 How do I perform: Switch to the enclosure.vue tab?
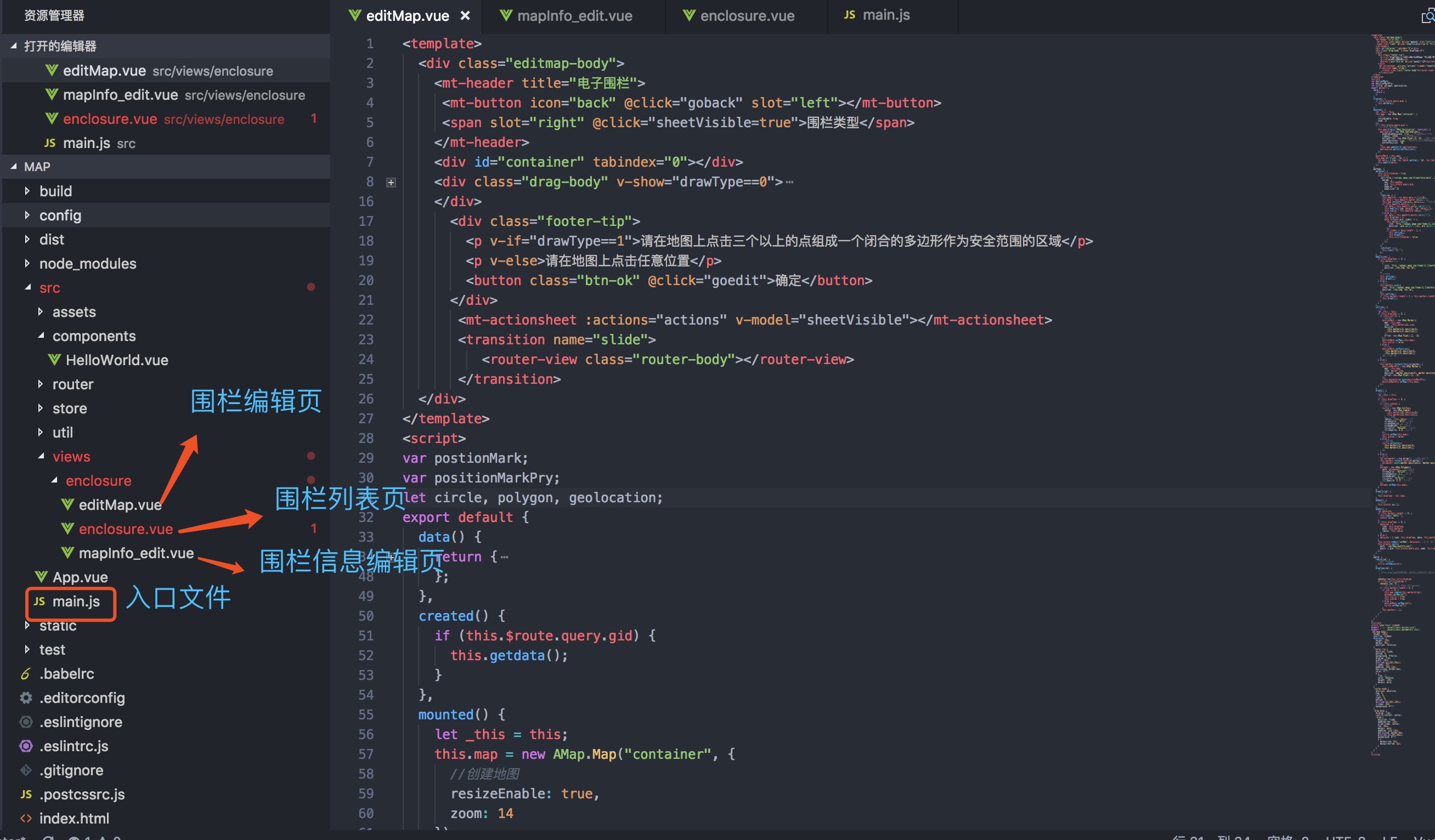pyautogui.click(x=746, y=16)
